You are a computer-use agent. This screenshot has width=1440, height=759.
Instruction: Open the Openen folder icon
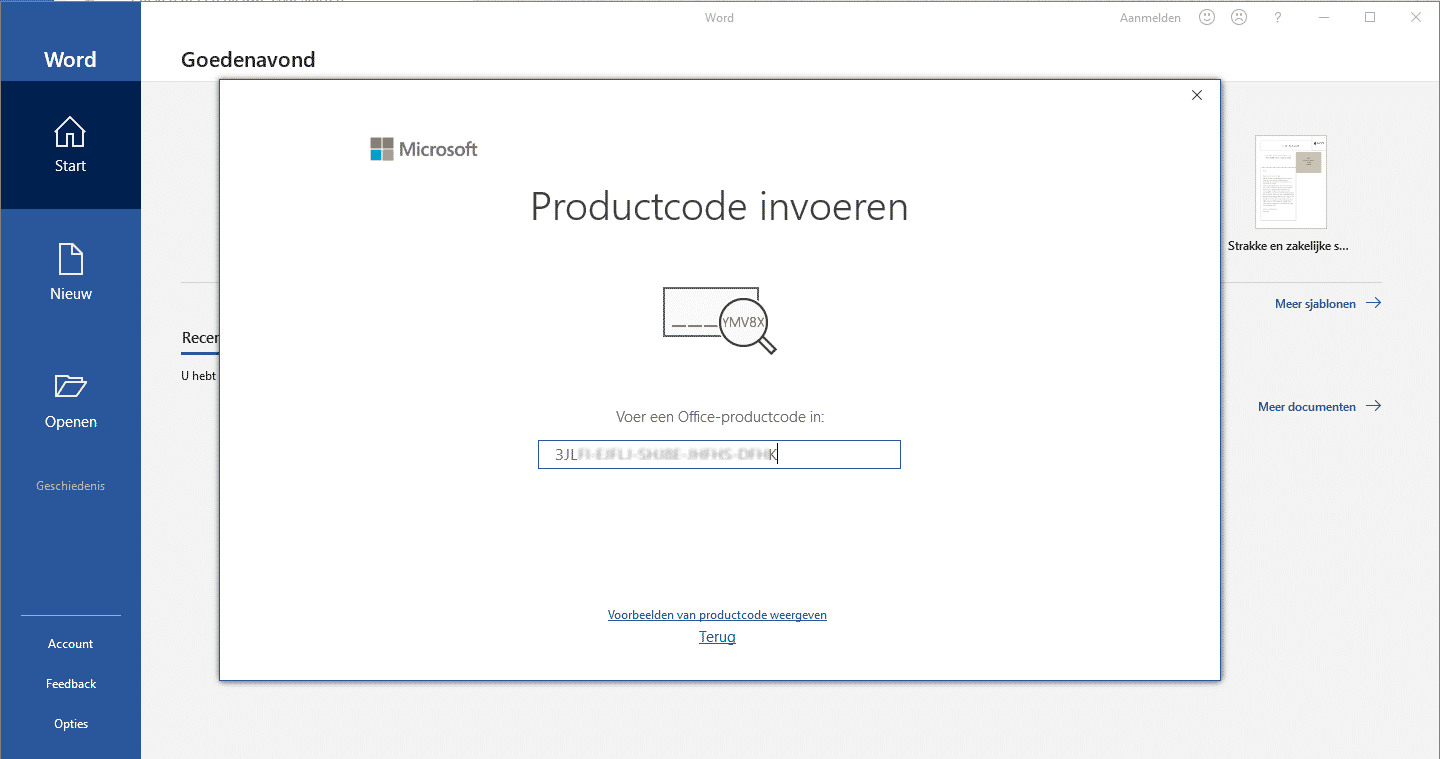70,386
